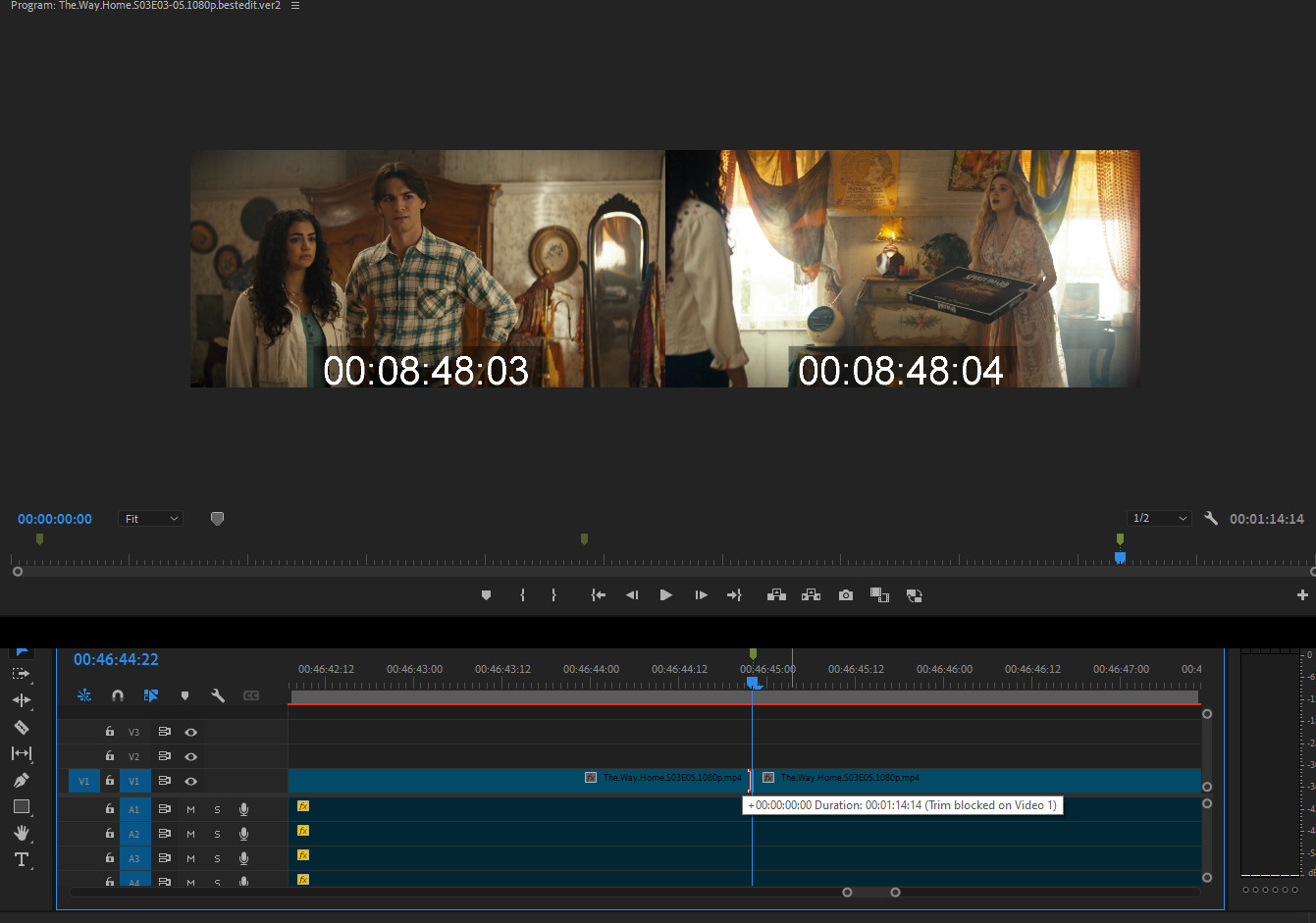Play the program monitor
This screenshot has width=1316, height=923.
pos(666,595)
